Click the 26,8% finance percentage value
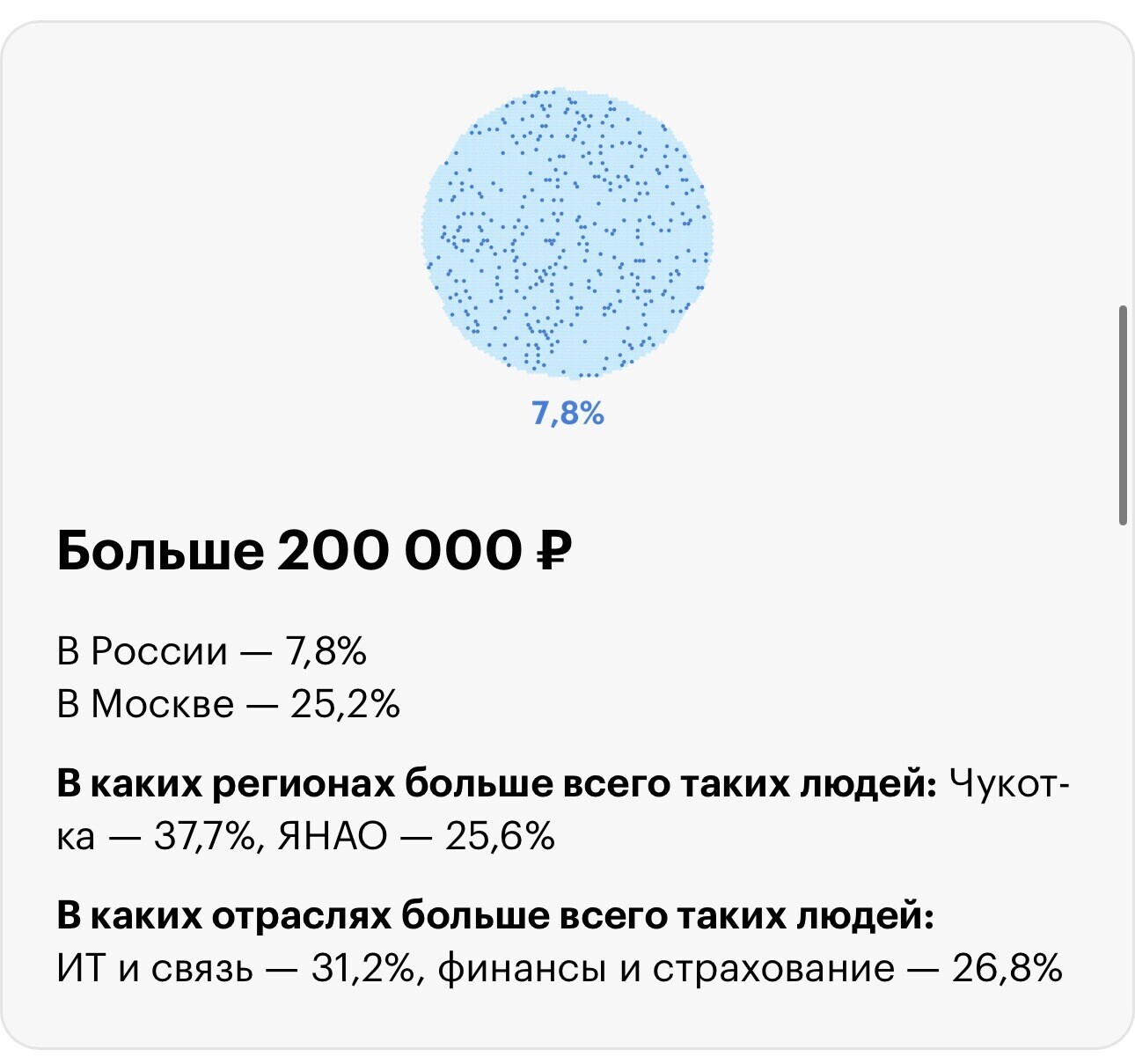Viewport: 1135px width, 1064px height. [1008, 969]
